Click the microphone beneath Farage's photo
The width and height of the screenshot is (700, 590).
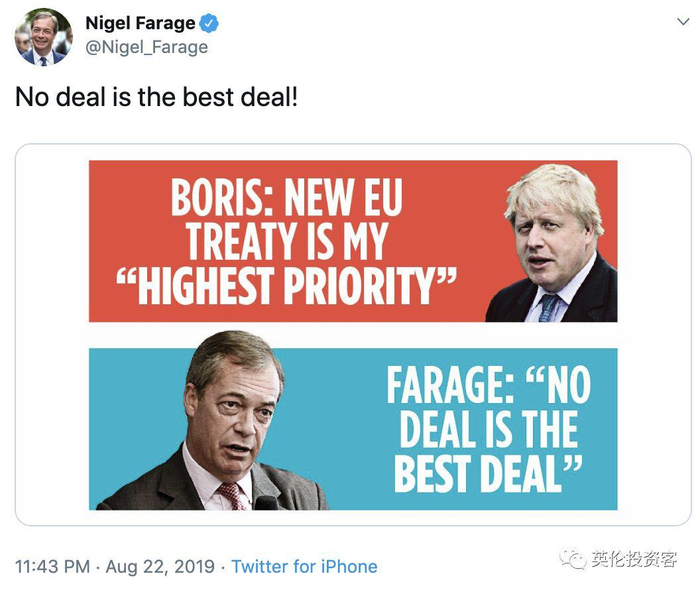click(267, 503)
